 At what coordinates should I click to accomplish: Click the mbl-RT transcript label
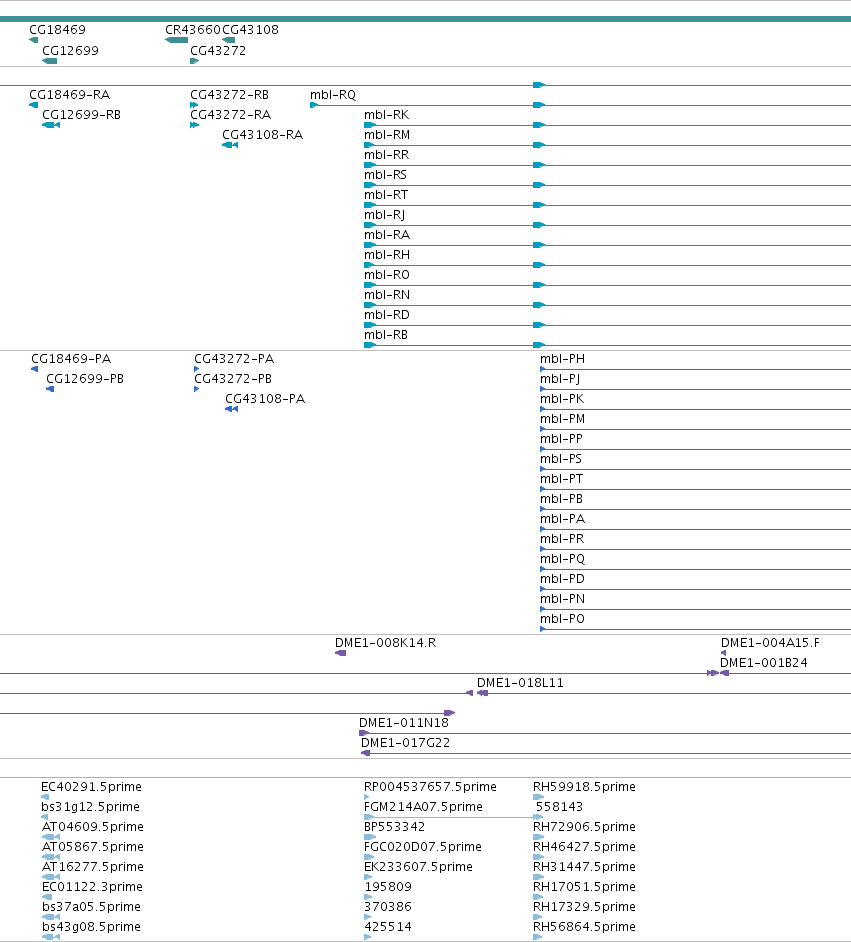(386, 195)
